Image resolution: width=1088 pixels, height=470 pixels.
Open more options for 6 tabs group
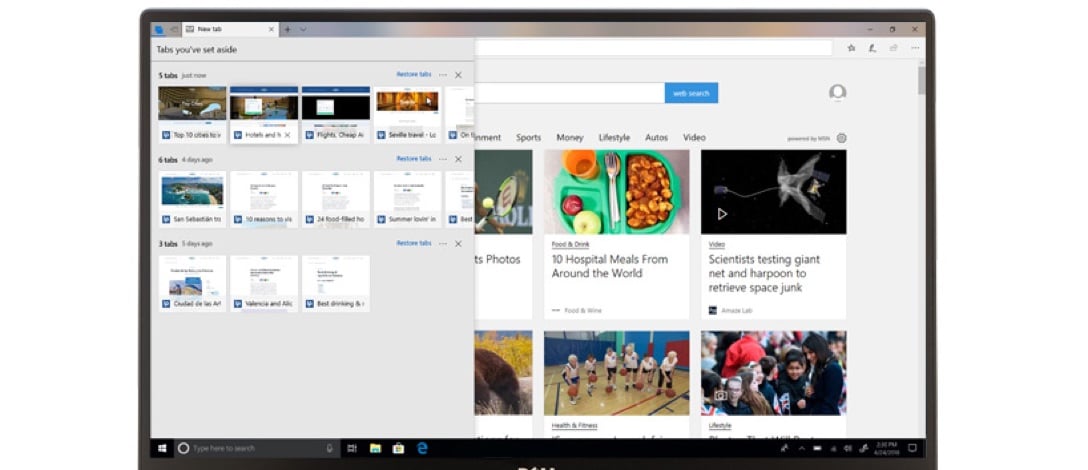pyautogui.click(x=443, y=160)
